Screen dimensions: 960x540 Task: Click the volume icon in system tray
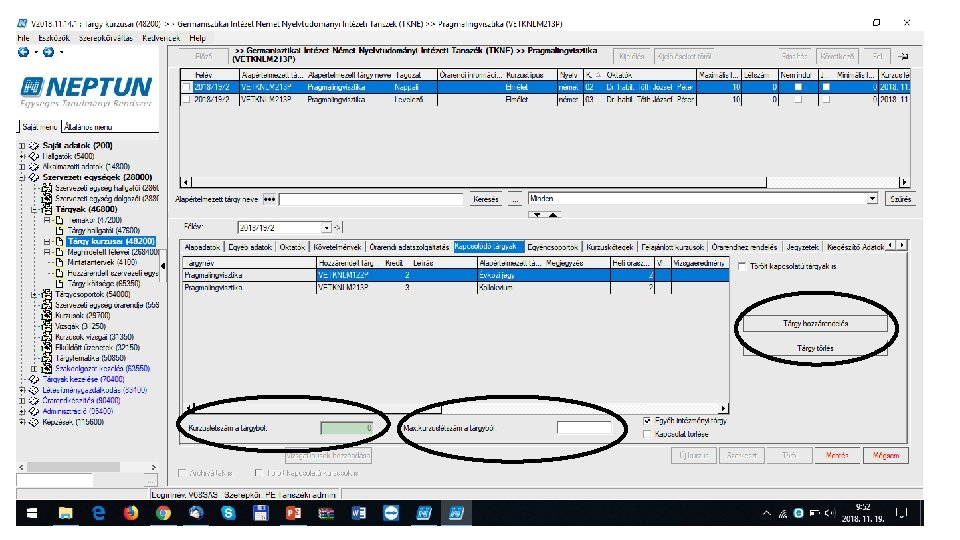click(x=830, y=513)
